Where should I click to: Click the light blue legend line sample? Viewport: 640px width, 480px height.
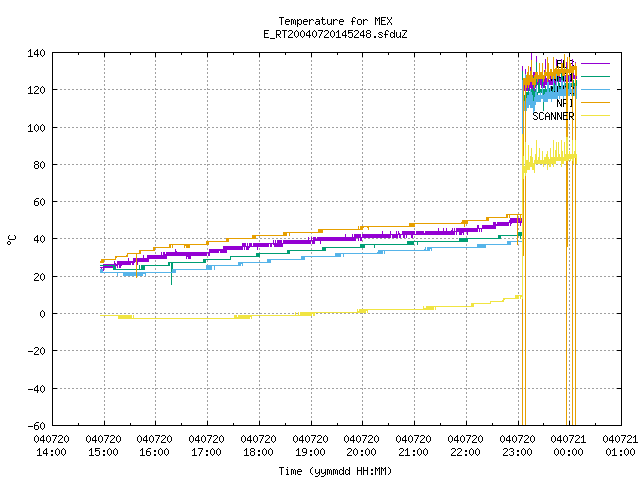595,89
